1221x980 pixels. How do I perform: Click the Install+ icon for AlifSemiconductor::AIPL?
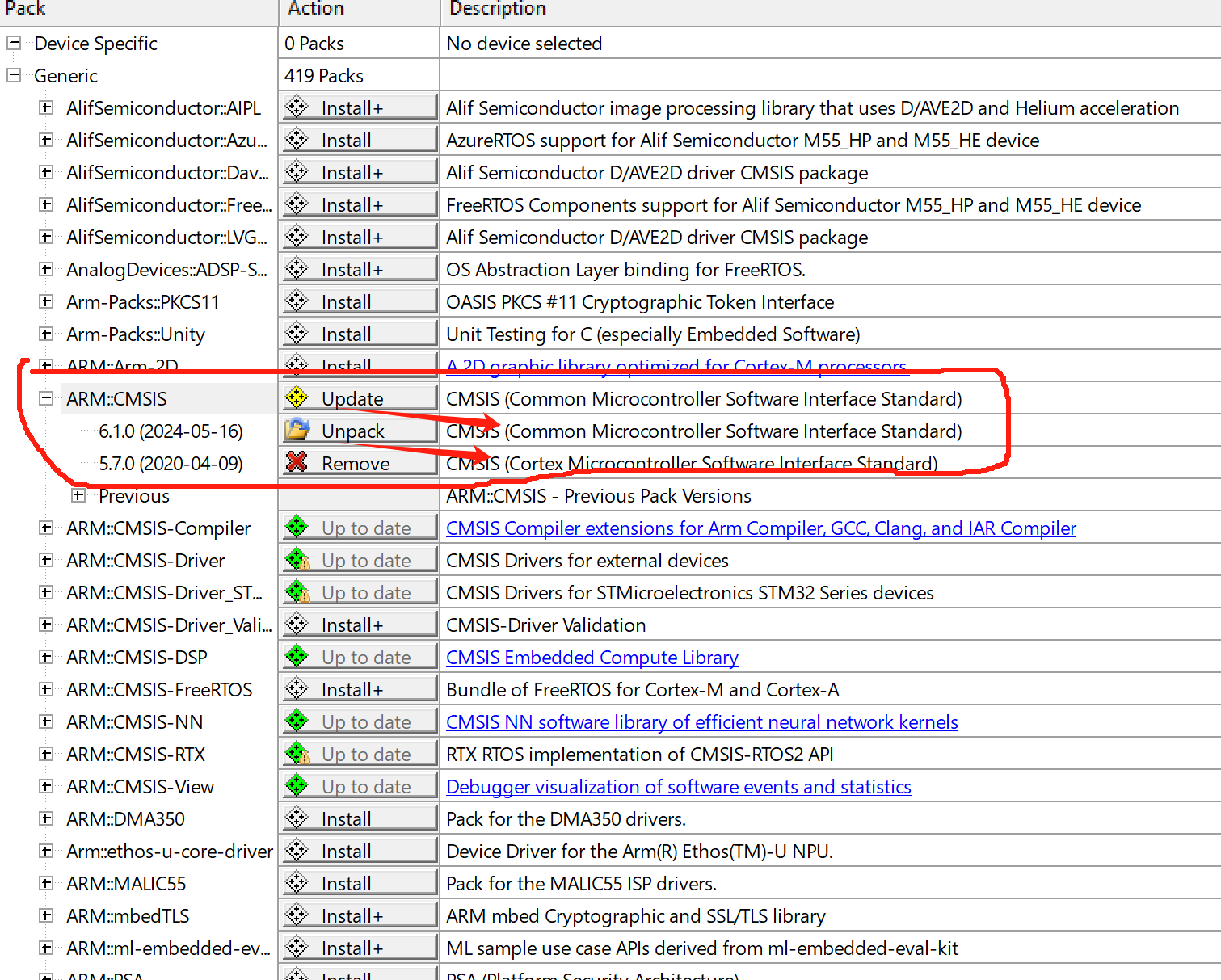297,107
